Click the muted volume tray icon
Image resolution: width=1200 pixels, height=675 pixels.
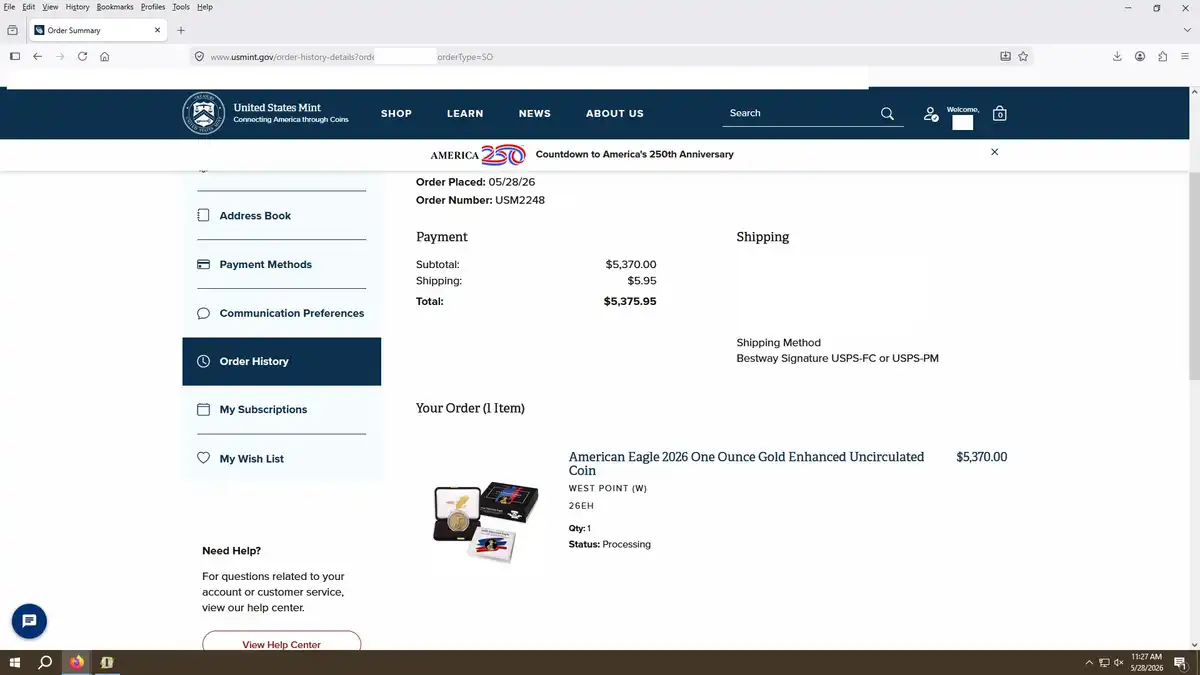click(x=1119, y=663)
